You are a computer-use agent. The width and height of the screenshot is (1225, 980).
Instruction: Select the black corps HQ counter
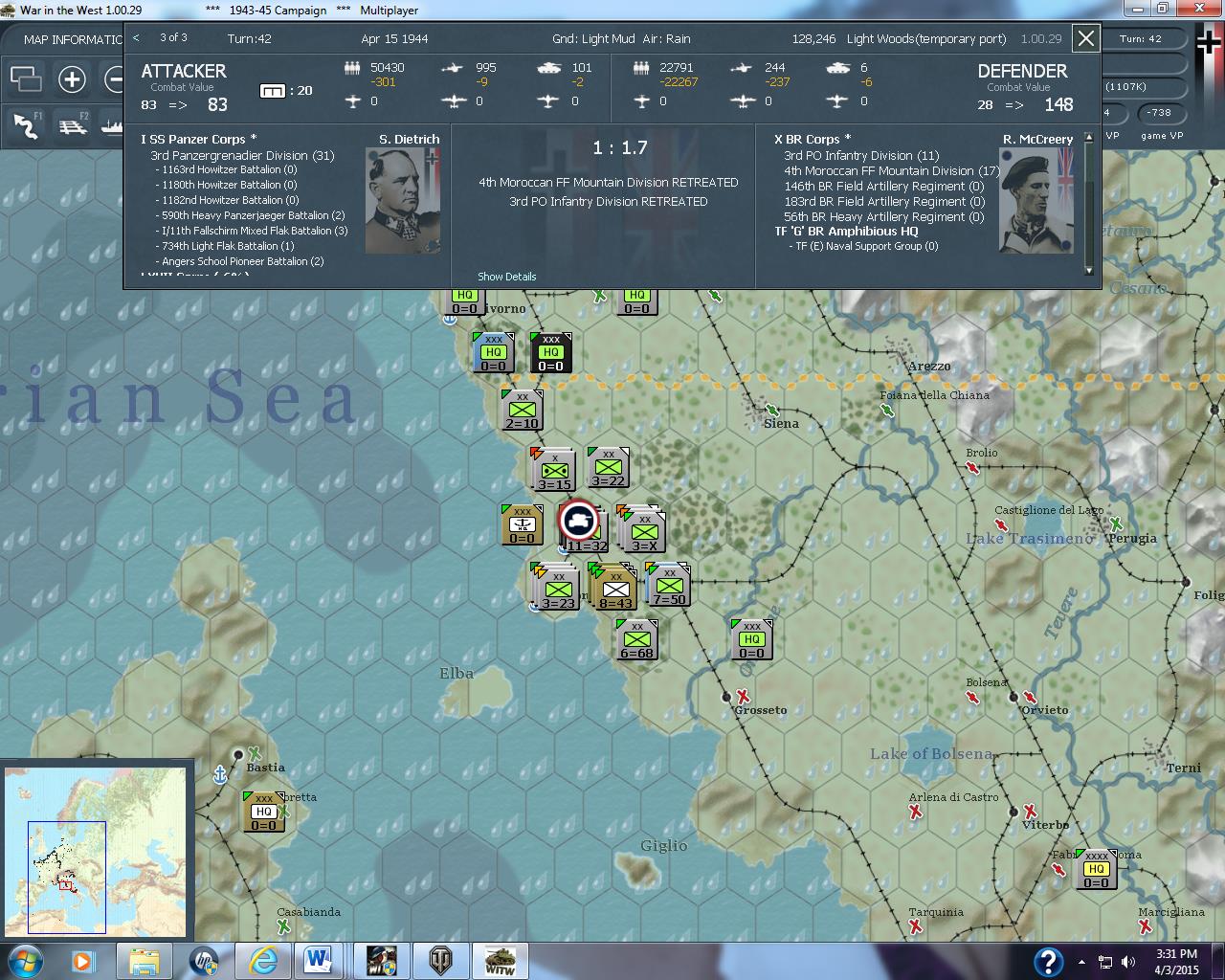pos(551,352)
